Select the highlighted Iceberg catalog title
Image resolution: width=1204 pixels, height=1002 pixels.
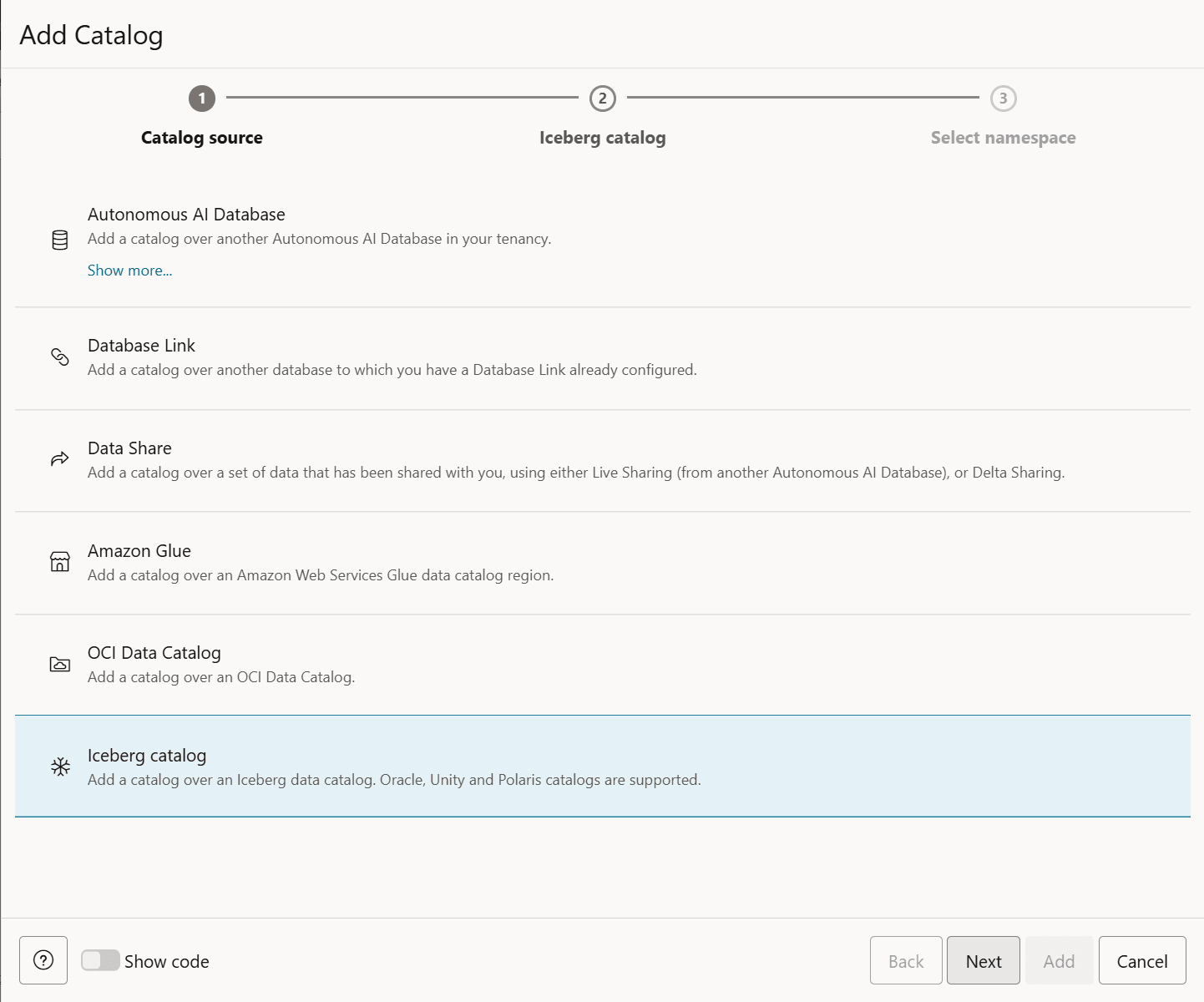[x=147, y=756]
